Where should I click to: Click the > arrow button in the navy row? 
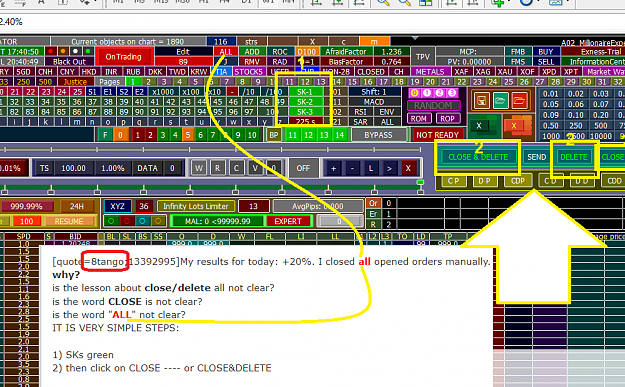(389, 168)
